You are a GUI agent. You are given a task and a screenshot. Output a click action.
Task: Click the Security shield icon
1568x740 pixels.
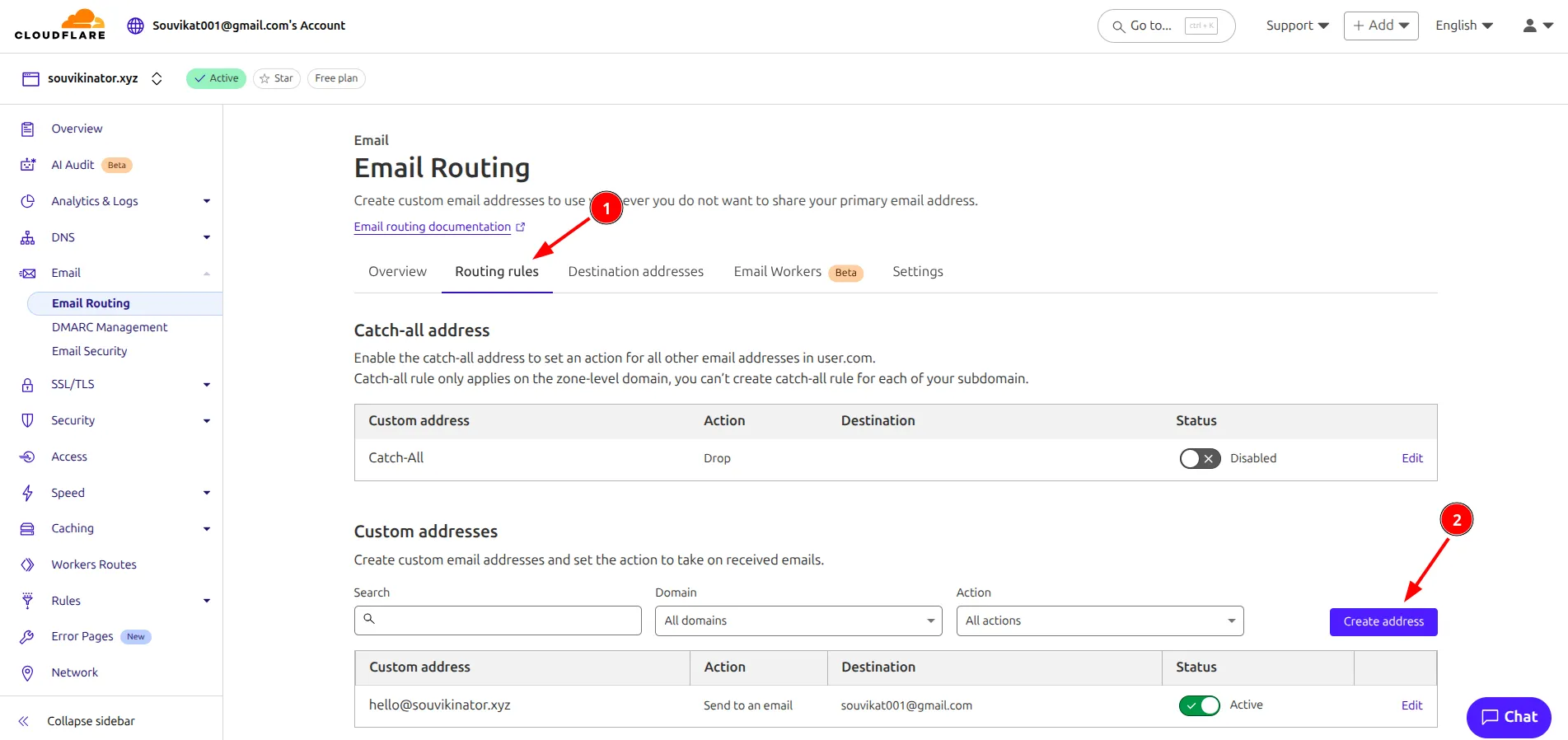(28, 420)
